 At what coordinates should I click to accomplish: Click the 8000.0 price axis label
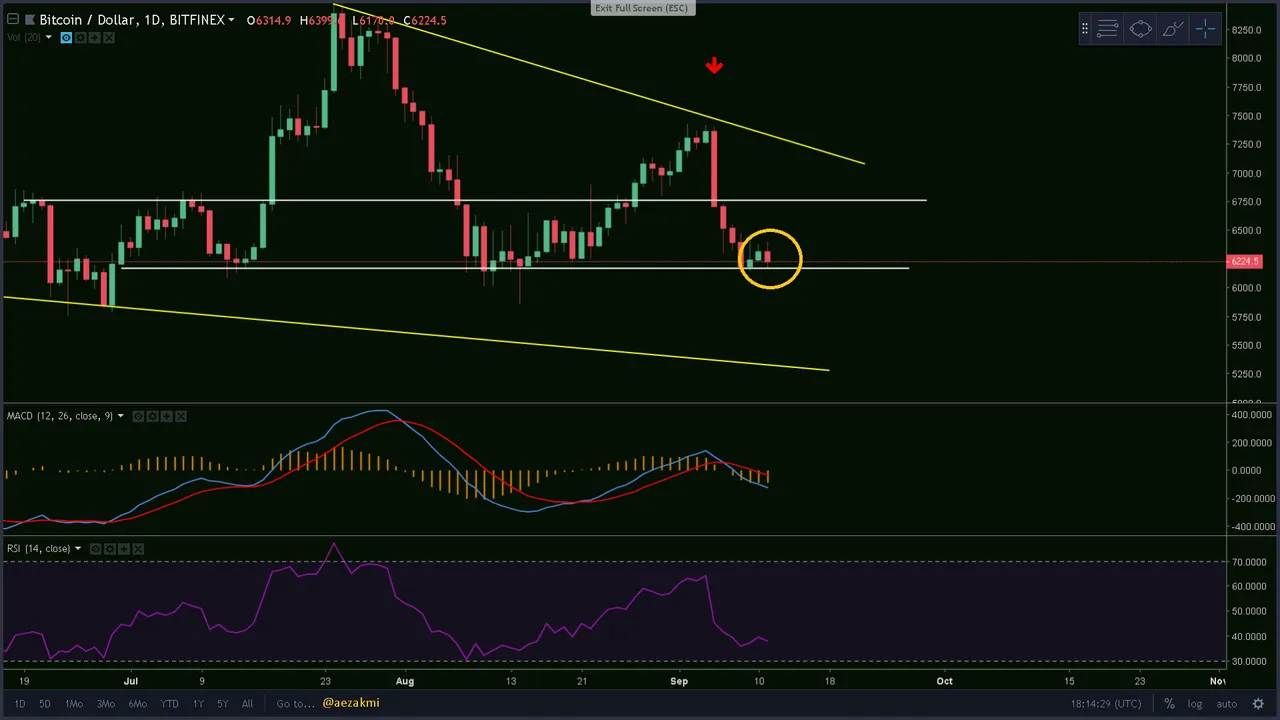point(1246,58)
